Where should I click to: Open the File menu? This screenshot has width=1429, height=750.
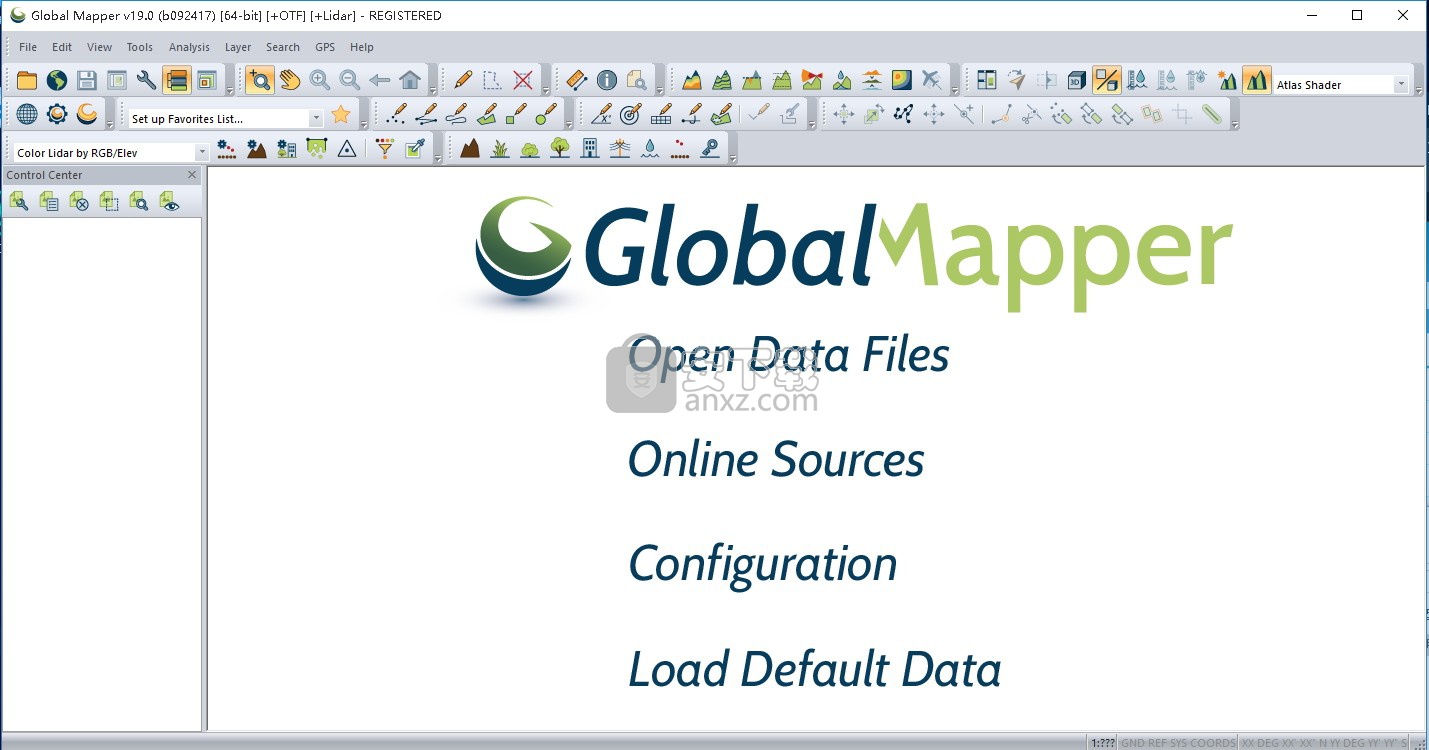28,47
